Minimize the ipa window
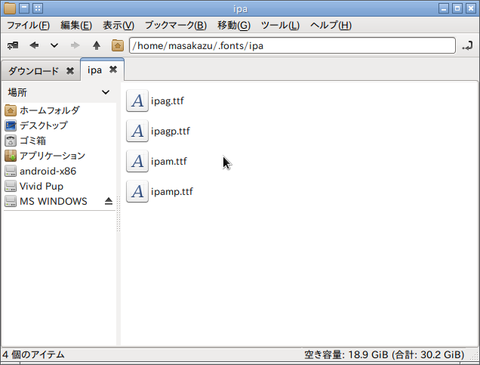The height and width of the screenshot is (365, 480). tap(443, 8)
